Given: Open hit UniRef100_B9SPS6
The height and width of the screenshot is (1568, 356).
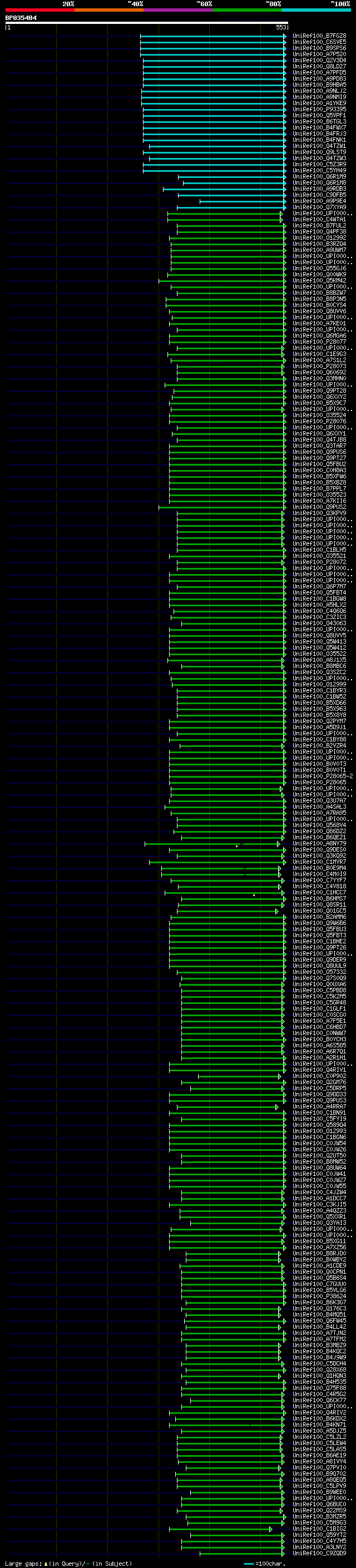Looking at the screenshot, I should (319, 48).
